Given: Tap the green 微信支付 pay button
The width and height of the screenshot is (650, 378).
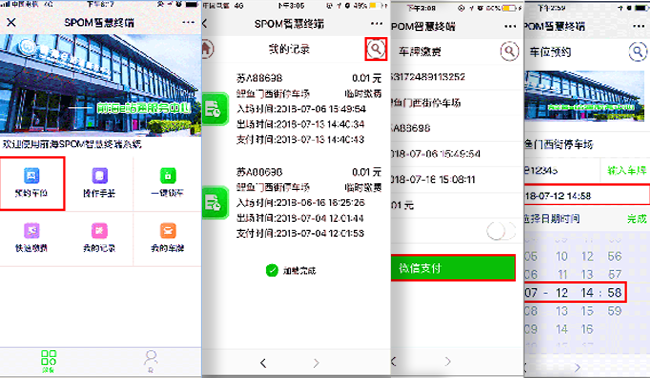Looking at the screenshot, I should tap(453, 269).
